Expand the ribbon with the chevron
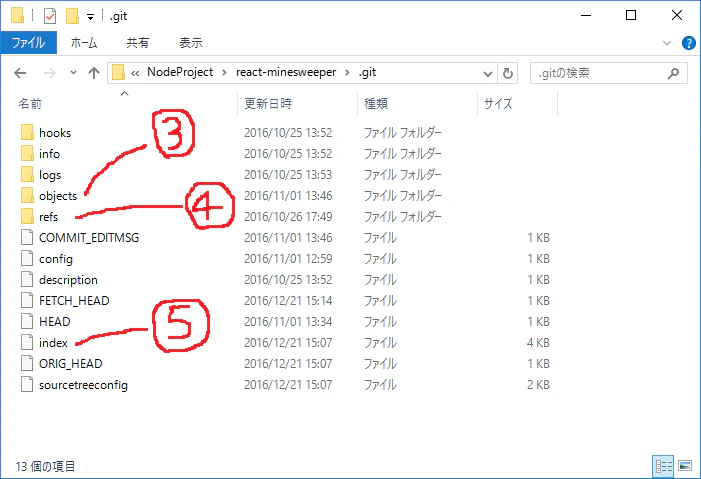This screenshot has width=701, height=479. [x=667, y=43]
